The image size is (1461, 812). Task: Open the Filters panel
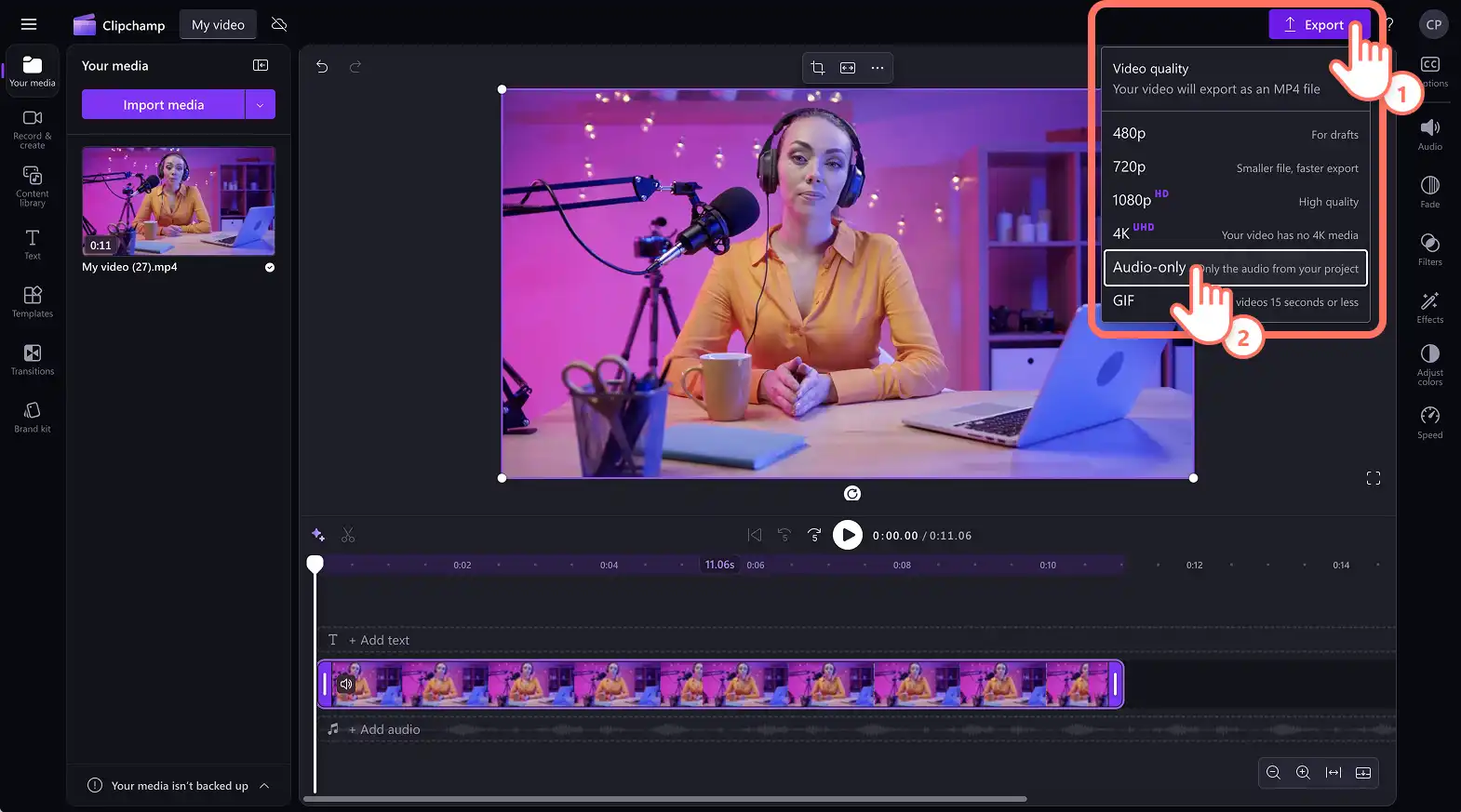coord(1430,249)
